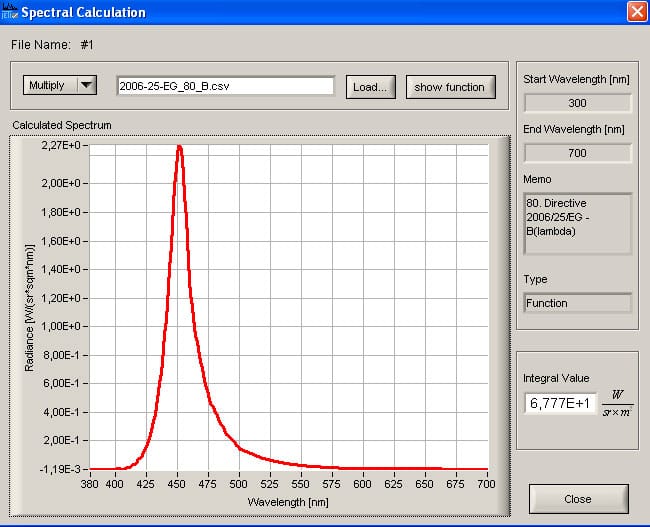Viewport: 650px width, 527px height.
Task: Click the 450 tick label on x-axis
Action: click(177, 484)
